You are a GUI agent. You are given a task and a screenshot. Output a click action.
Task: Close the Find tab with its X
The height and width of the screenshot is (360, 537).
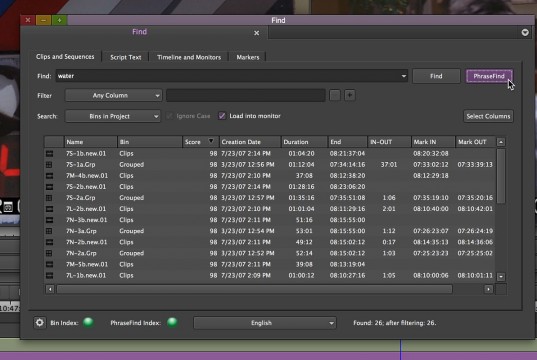(x=257, y=33)
